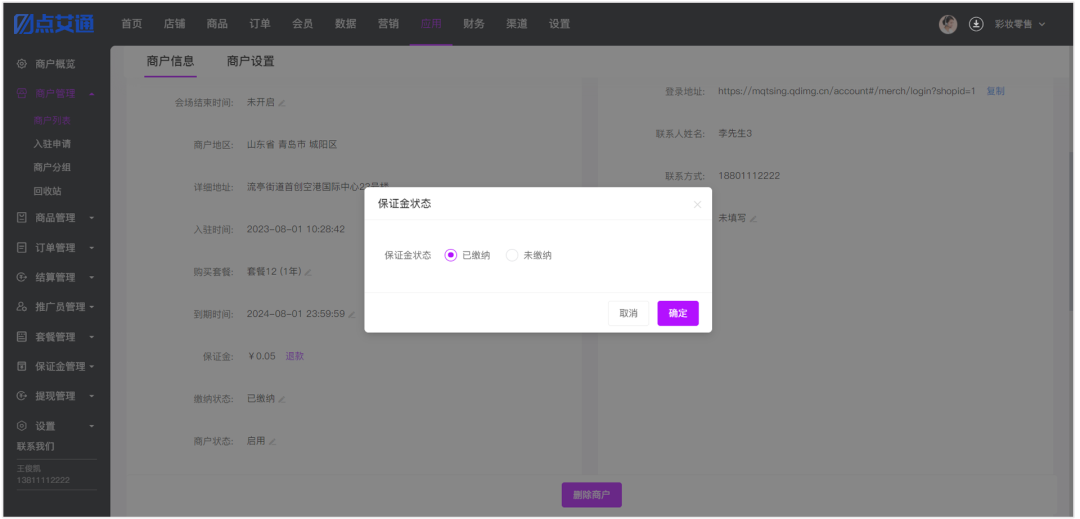
Task: Edit 缴纳状态 with pencil icon
Action: [x=282, y=399]
